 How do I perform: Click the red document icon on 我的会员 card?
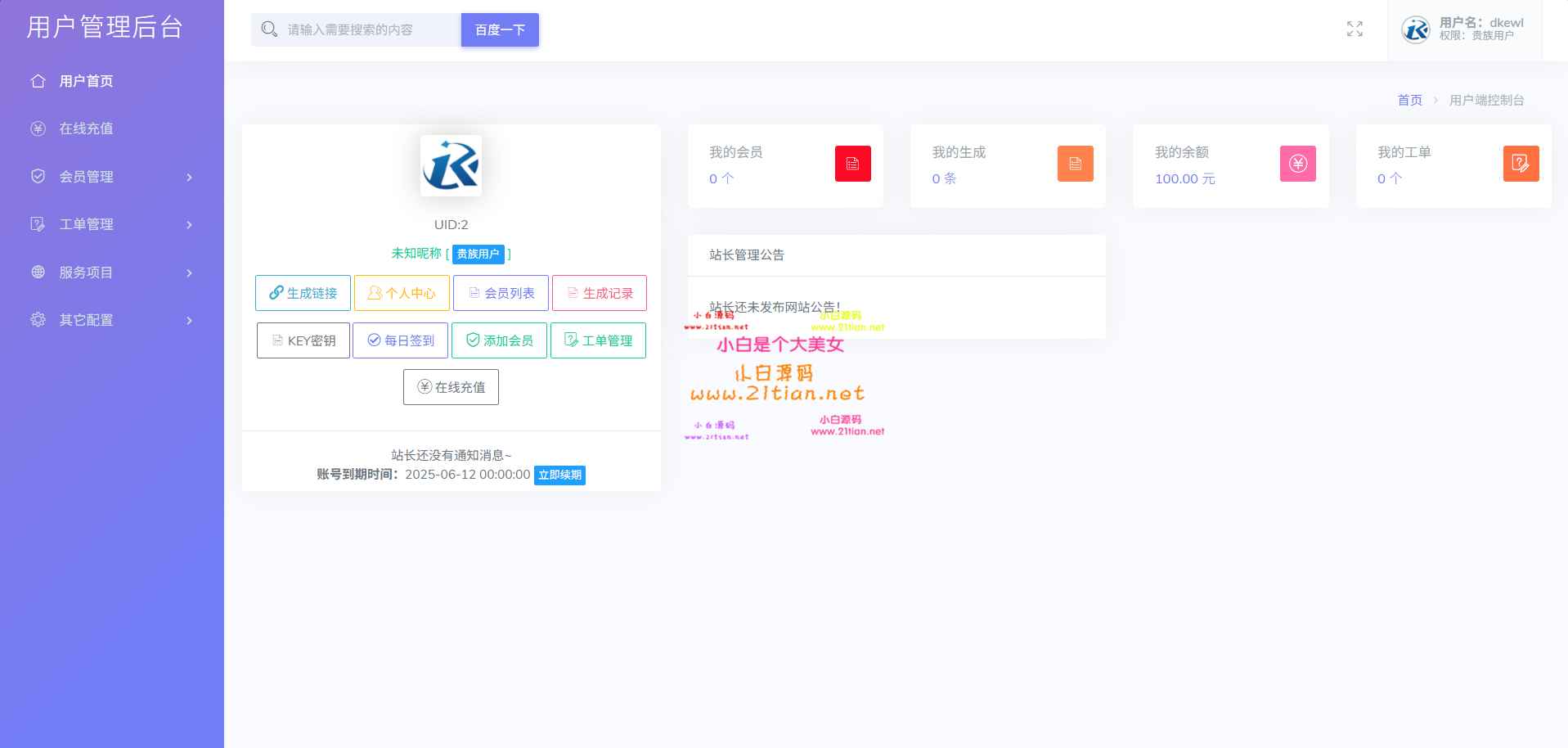[x=852, y=164]
